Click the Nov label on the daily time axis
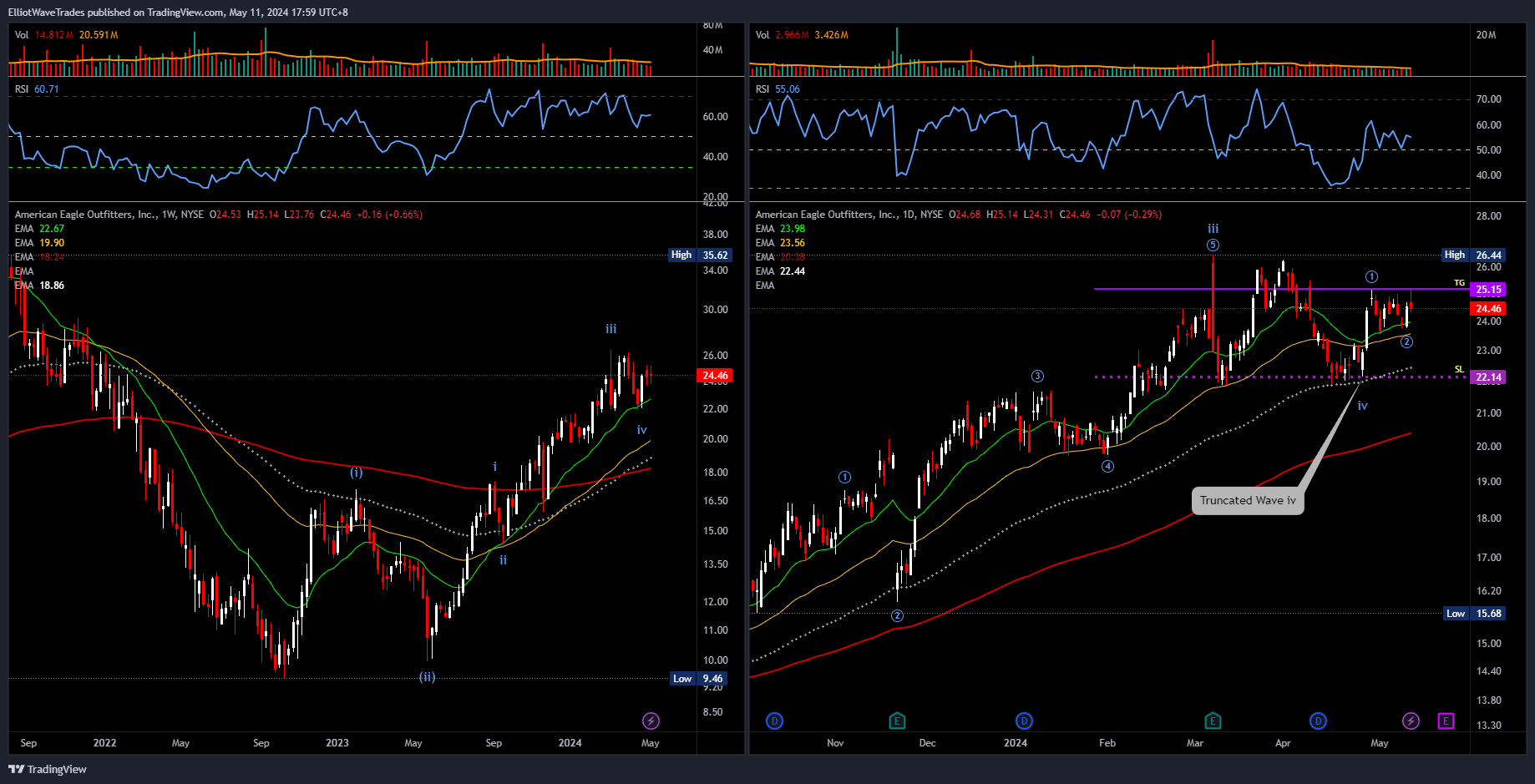Viewport: 1535px width, 784px height. pos(835,743)
